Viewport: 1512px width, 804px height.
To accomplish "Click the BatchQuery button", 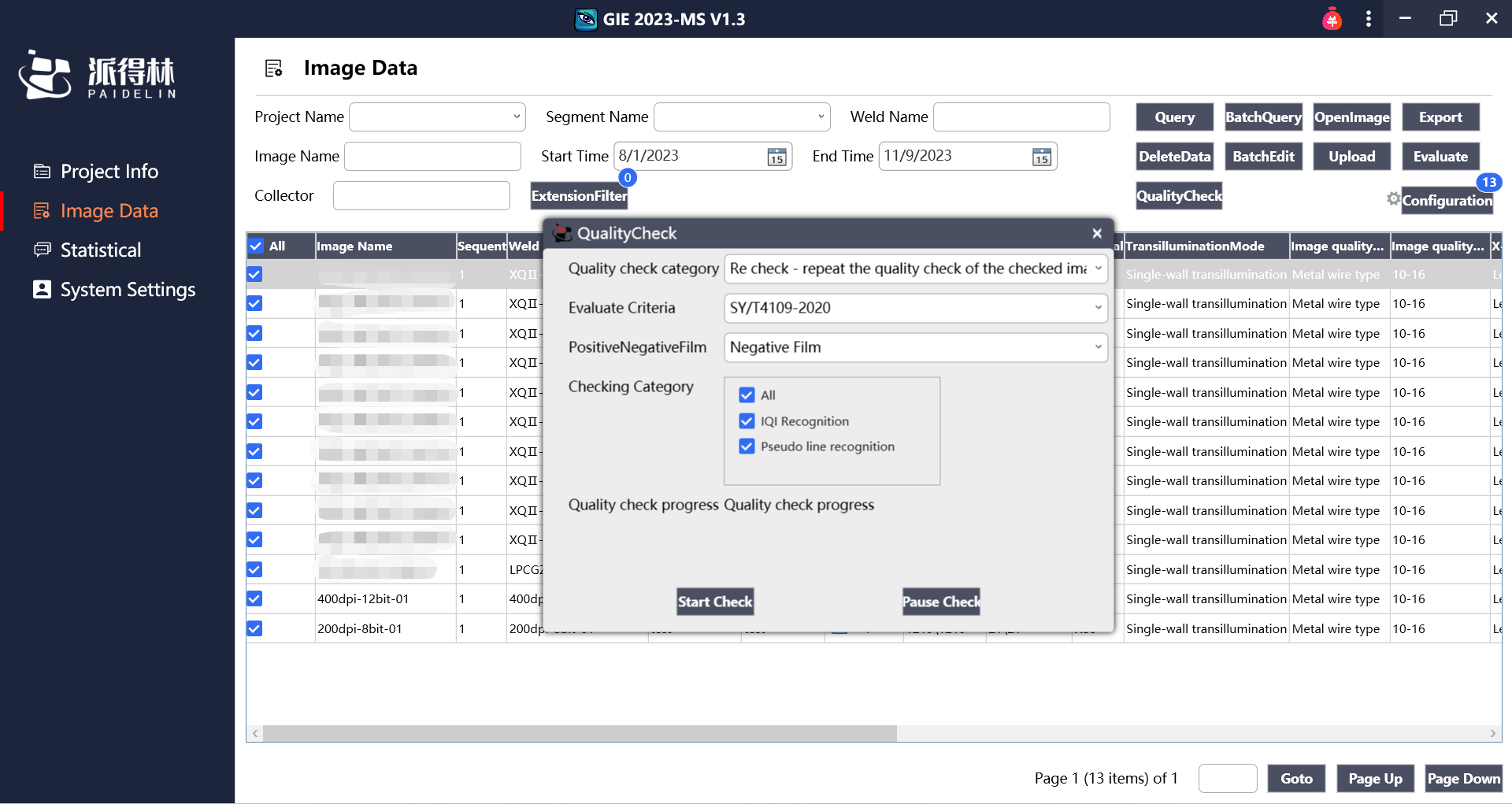I will (x=1263, y=117).
